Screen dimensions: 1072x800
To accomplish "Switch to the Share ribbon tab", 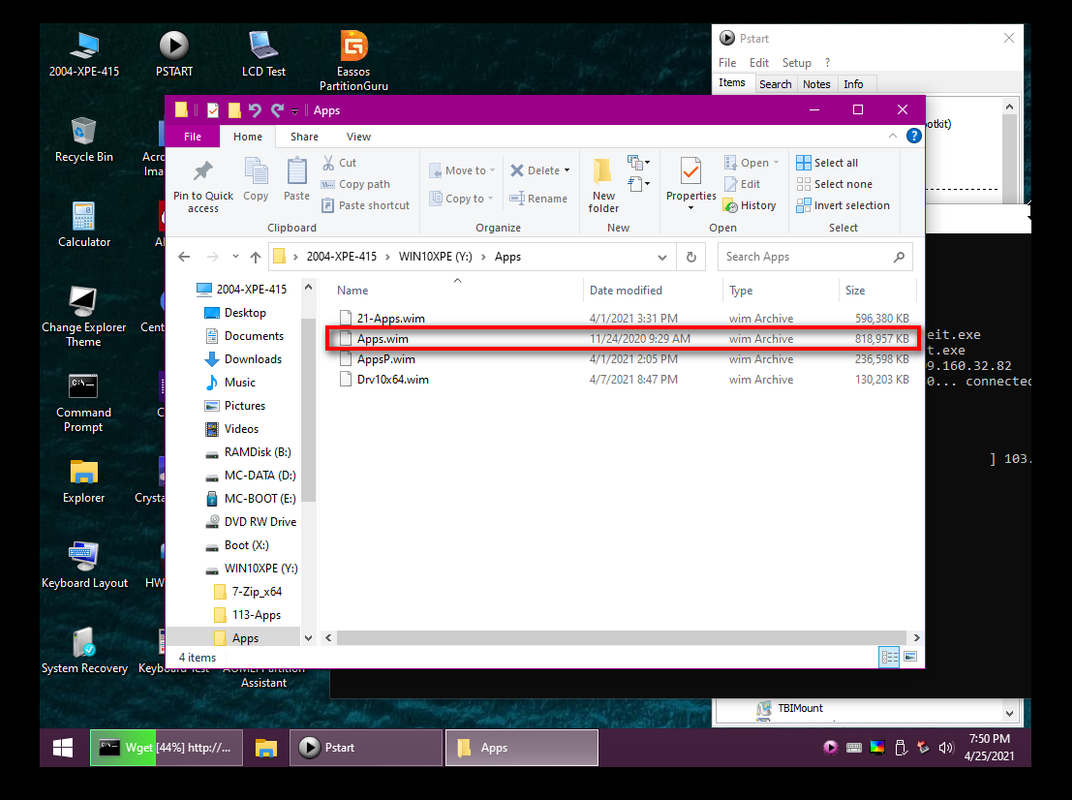I will click(x=304, y=137).
